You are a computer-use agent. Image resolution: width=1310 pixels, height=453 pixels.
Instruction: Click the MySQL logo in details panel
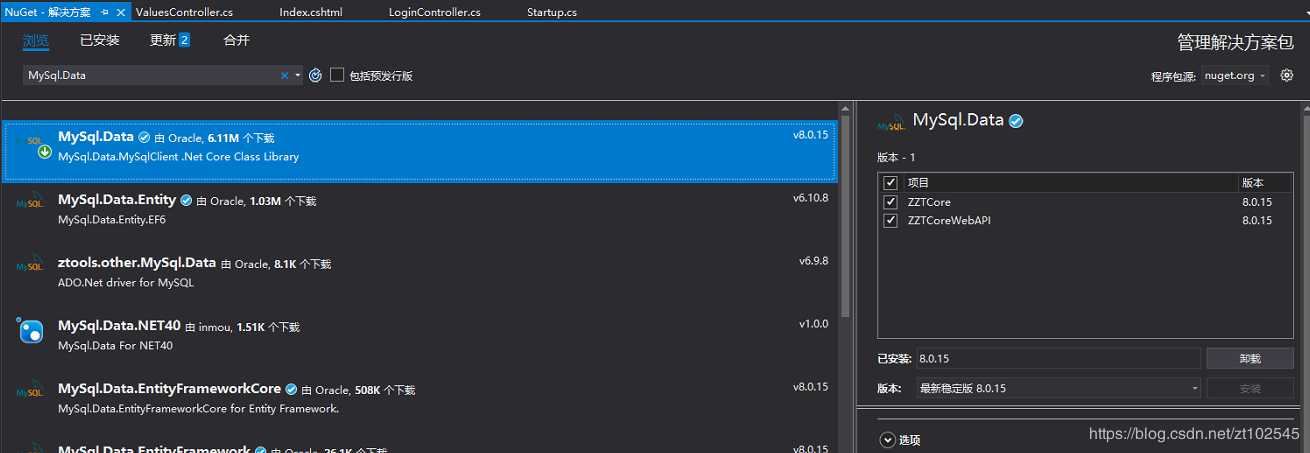click(x=892, y=123)
